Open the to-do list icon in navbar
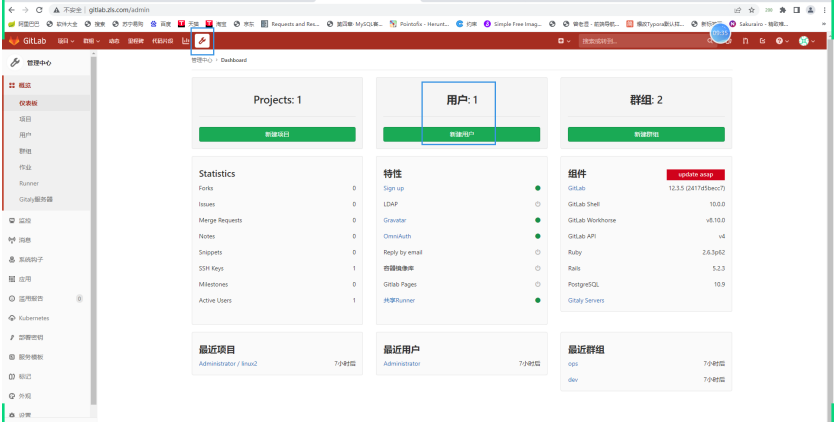This screenshot has width=836, height=424. [x=762, y=41]
